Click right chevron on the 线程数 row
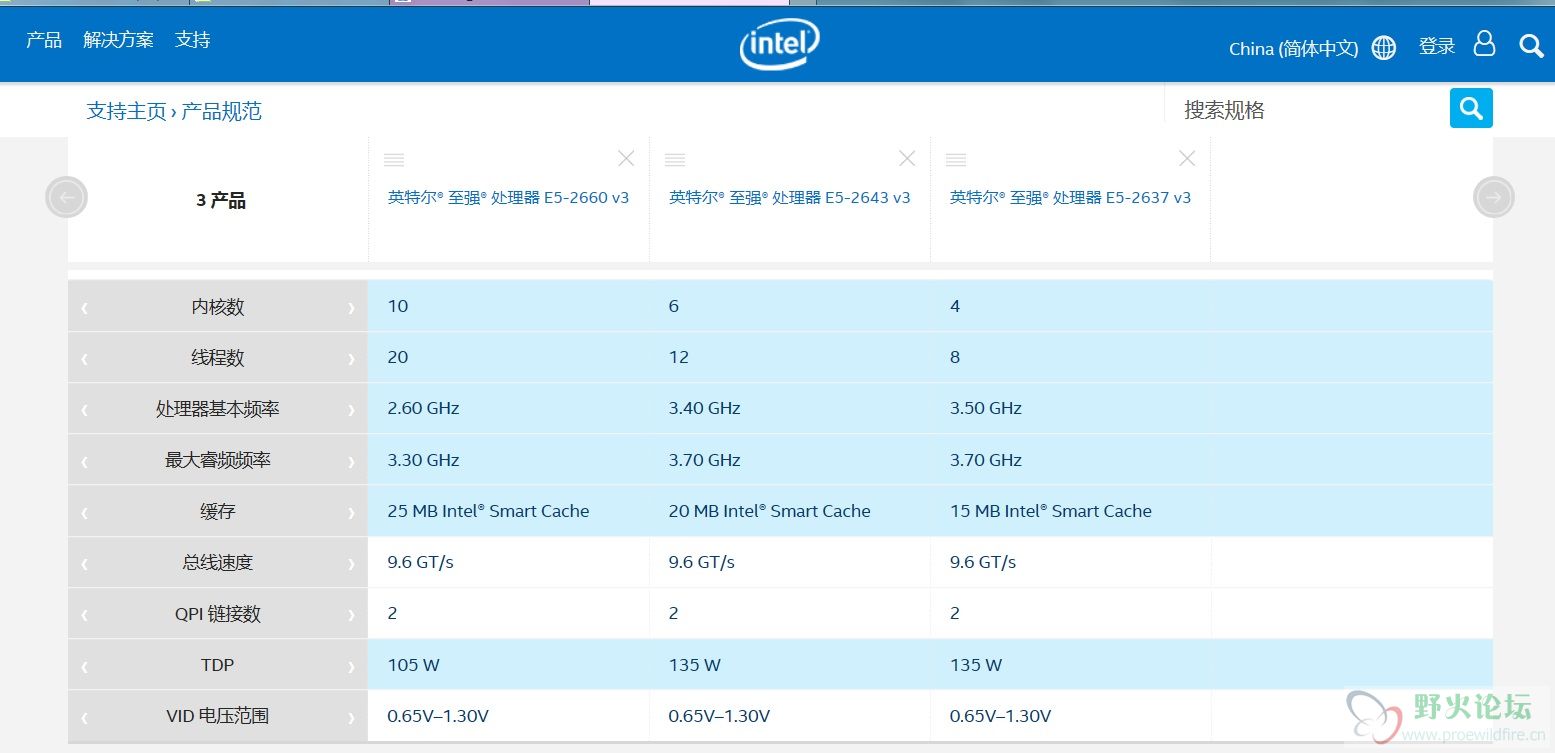The image size is (1555, 753). tap(351, 359)
